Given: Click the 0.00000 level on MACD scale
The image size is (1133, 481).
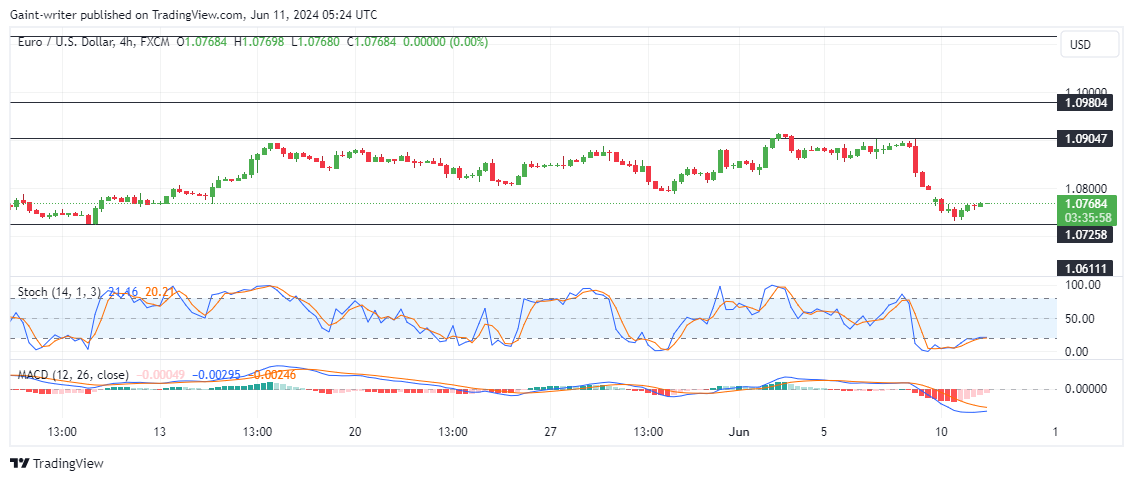Looking at the screenshot, I should 1086,389.
